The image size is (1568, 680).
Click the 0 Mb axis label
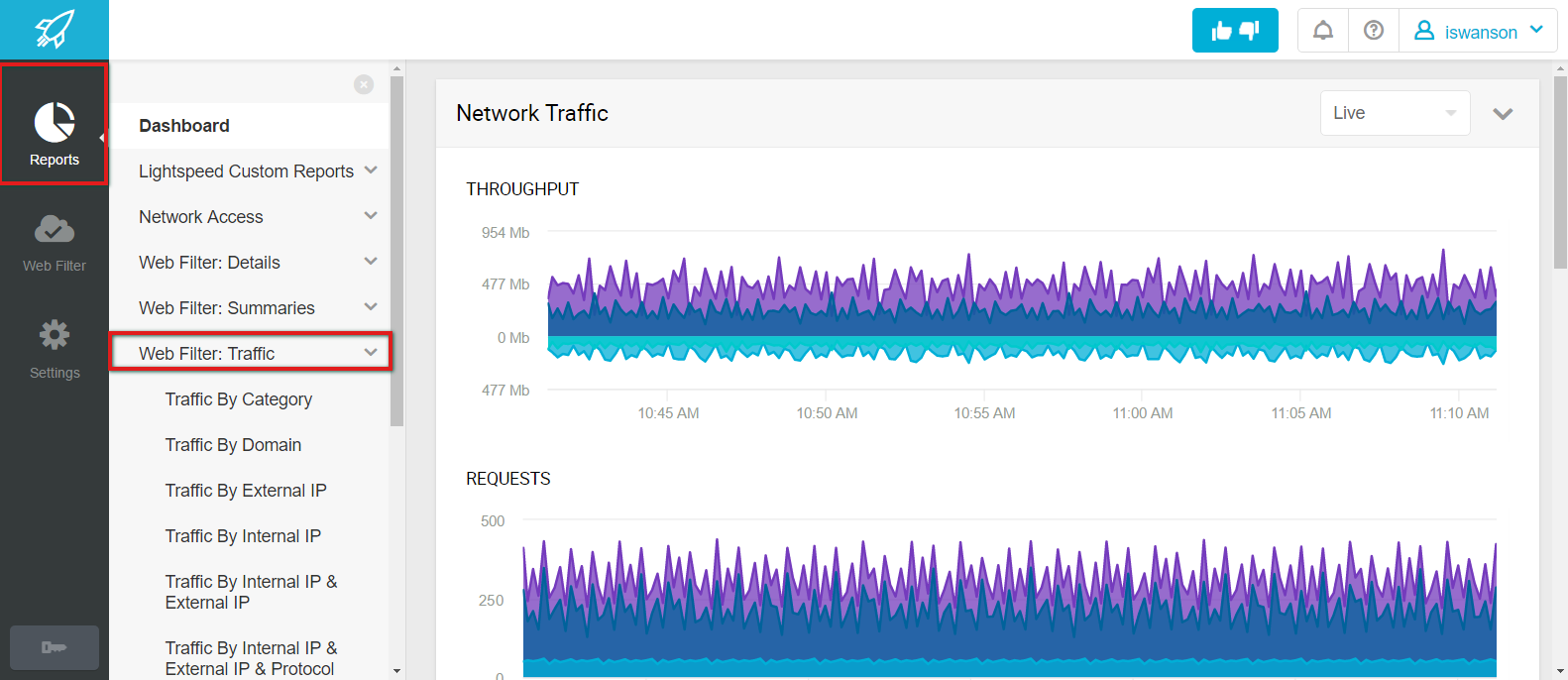point(513,338)
